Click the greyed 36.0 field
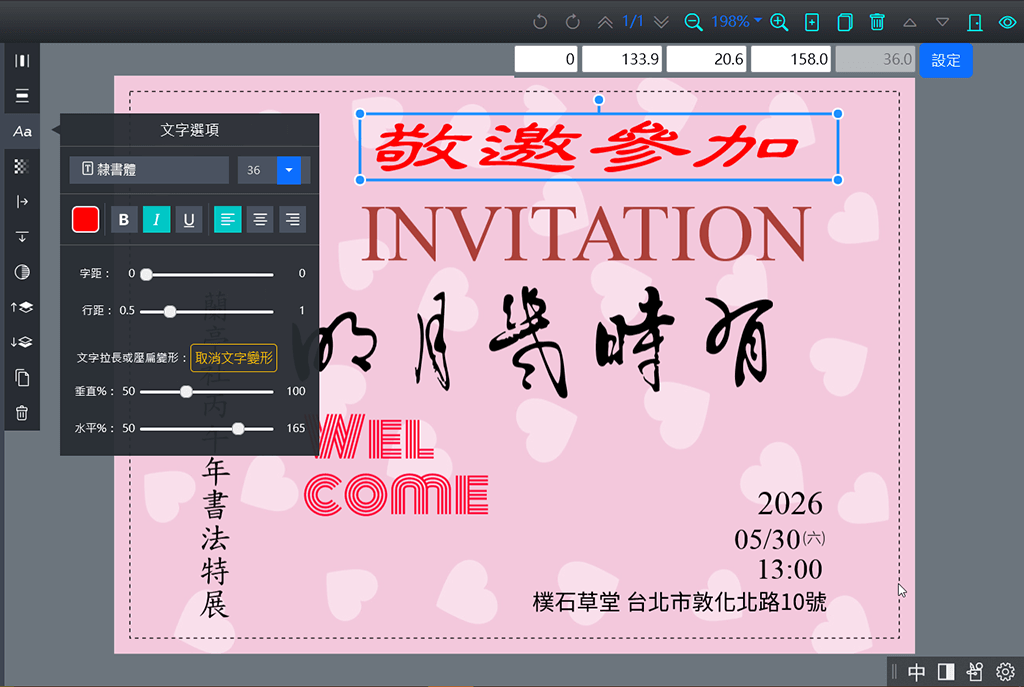Screen dimensions: 1024x687 point(875,59)
